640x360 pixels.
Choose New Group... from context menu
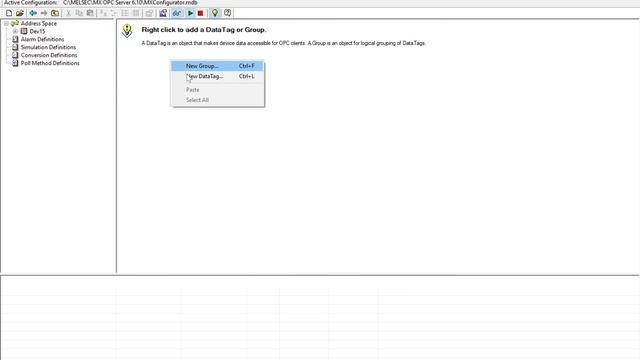pos(217,66)
